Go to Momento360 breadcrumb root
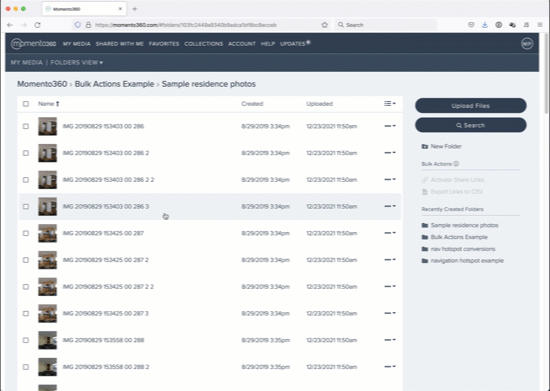The width and height of the screenshot is (550, 391). click(42, 84)
